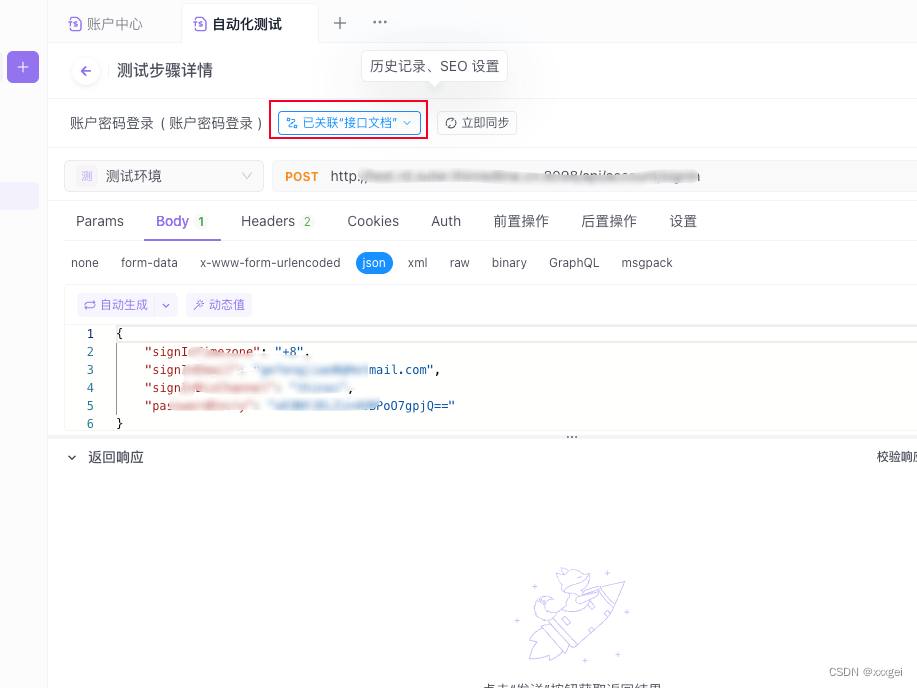Screen dimensions: 917x688
Task: Click the 动态值 button
Action: pyautogui.click(x=219, y=305)
